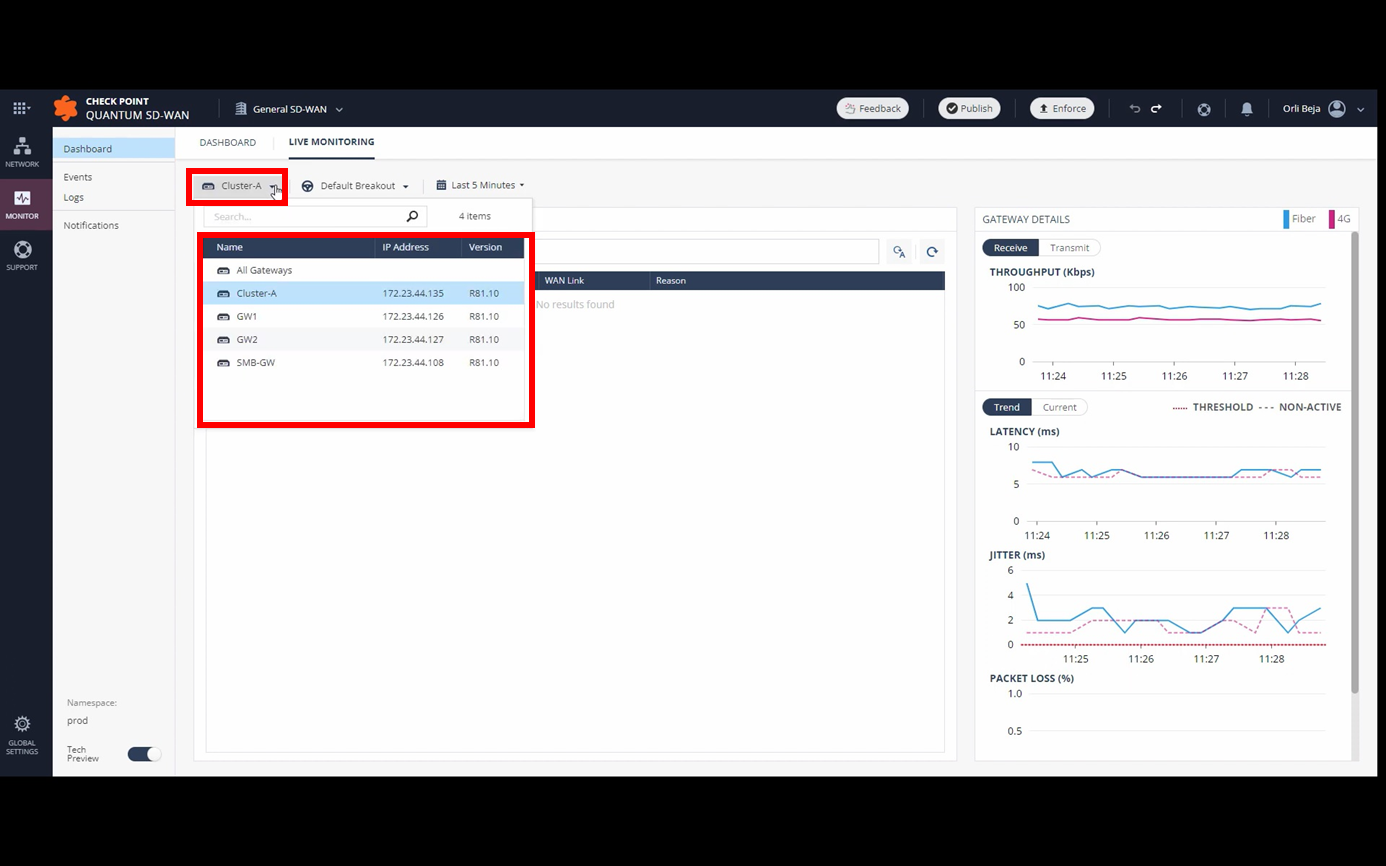Open the apps grid launcher icon
1386x866 pixels.
coord(20,108)
